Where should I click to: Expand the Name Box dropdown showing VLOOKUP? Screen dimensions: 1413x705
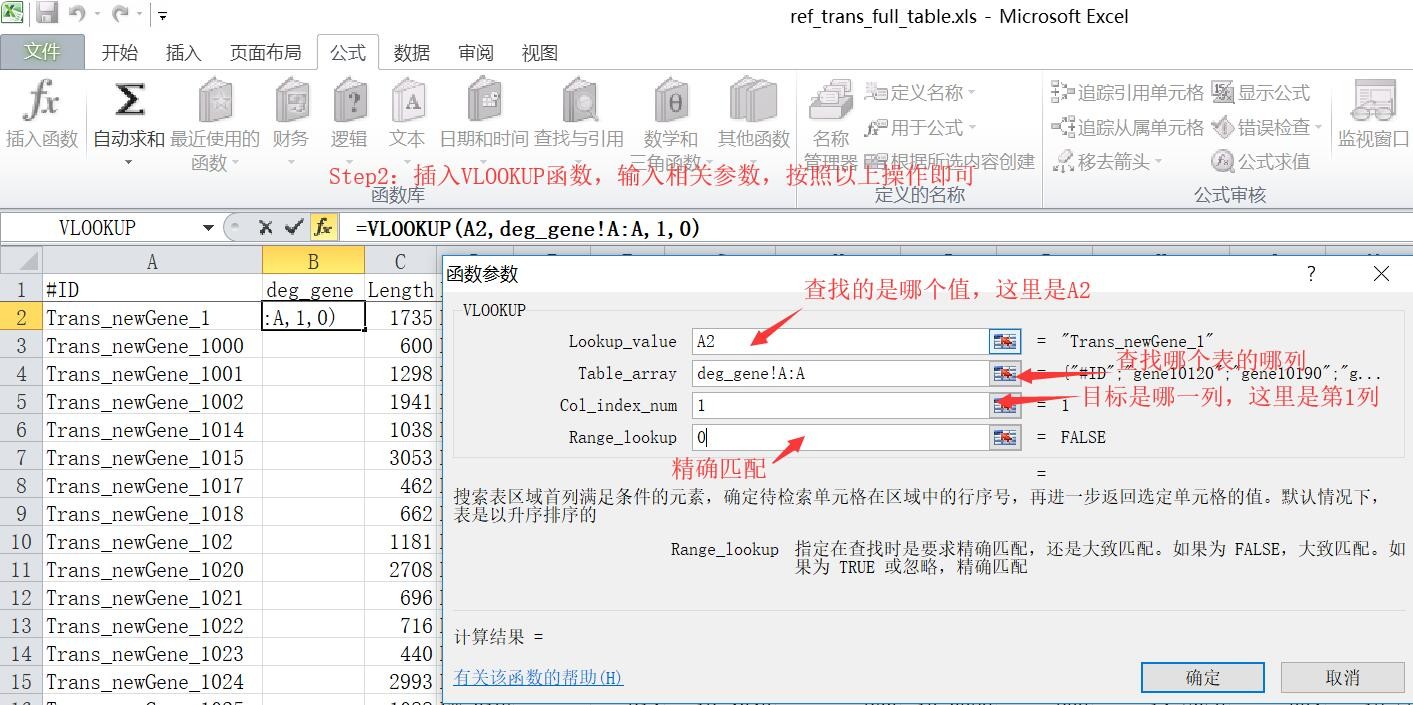pos(208,228)
